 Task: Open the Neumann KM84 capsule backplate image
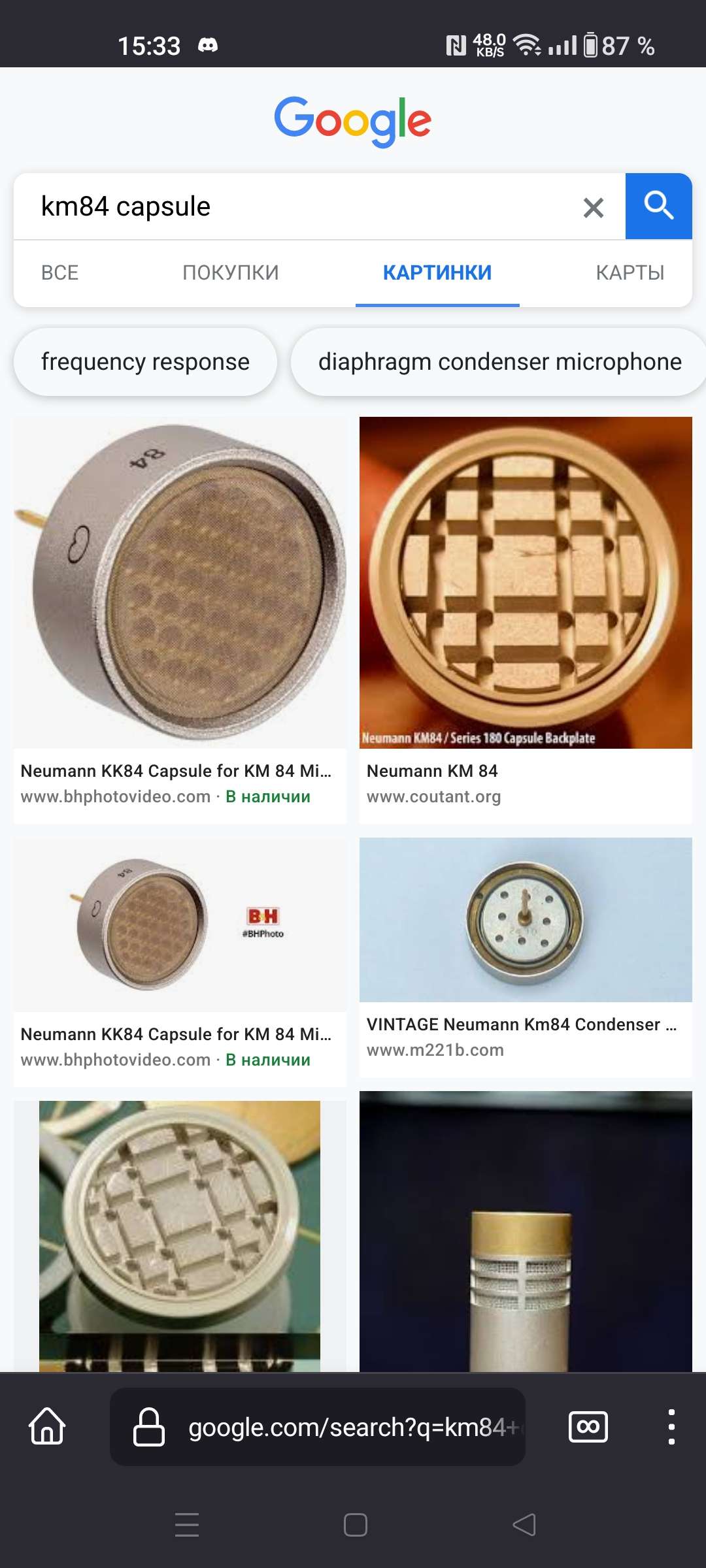526,583
